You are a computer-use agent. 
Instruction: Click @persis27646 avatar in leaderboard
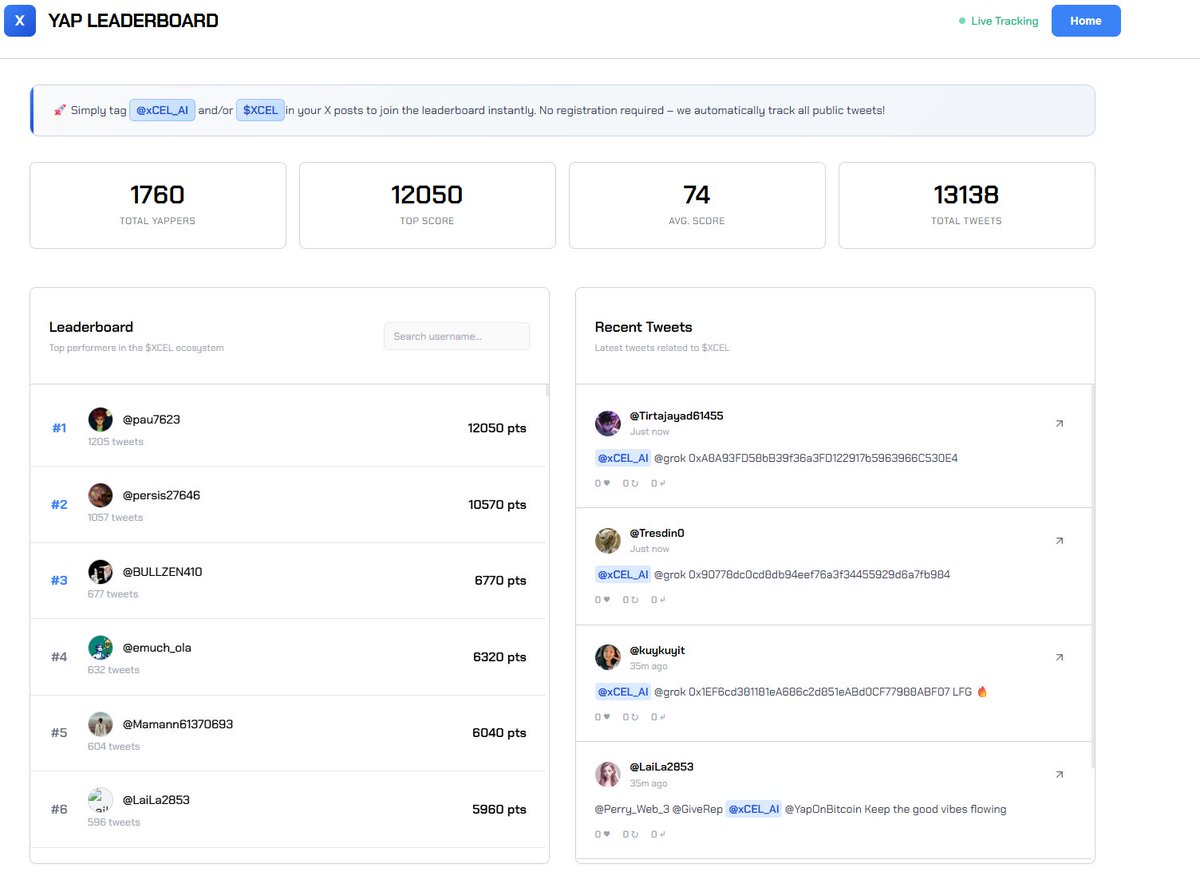pyautogui.click(x=100, y=495)
